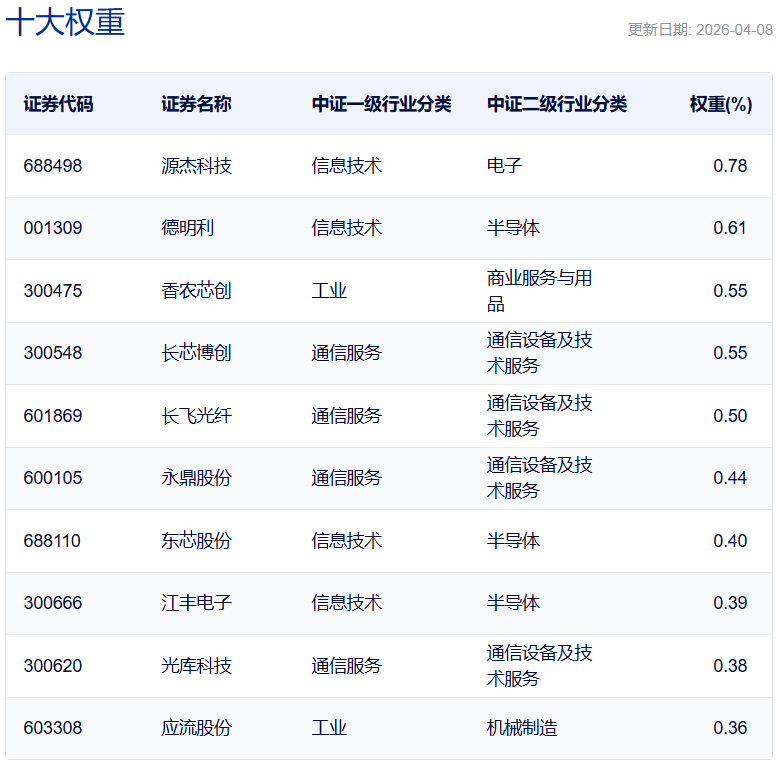
Task: Click stock name 德明利
Action: coord(187,228)
